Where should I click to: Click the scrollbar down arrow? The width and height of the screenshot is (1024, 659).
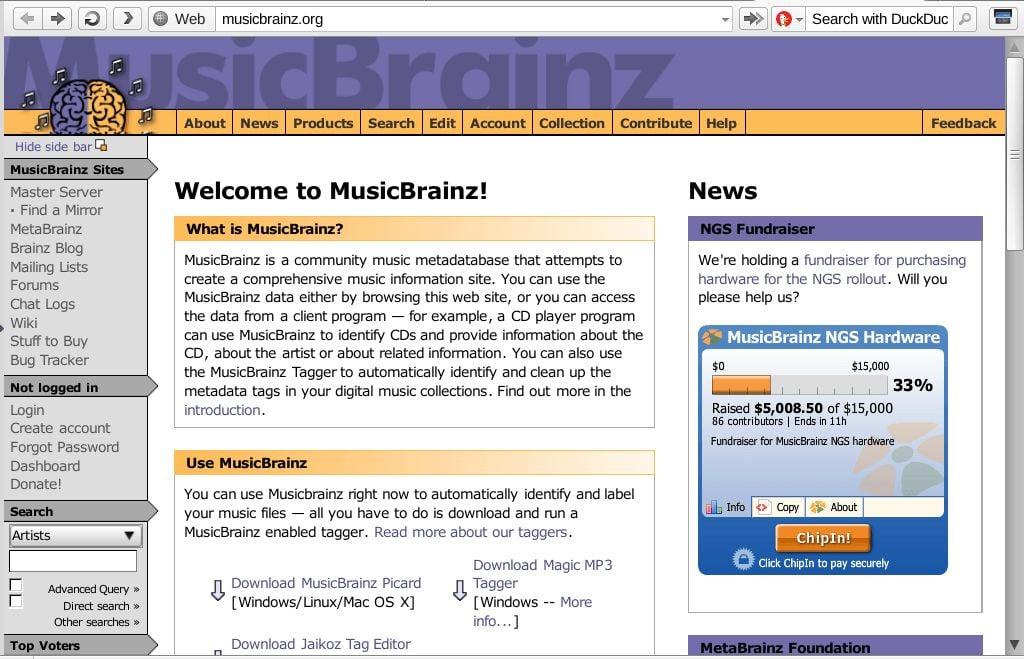pyautogui.click(x=1014, y=645)
